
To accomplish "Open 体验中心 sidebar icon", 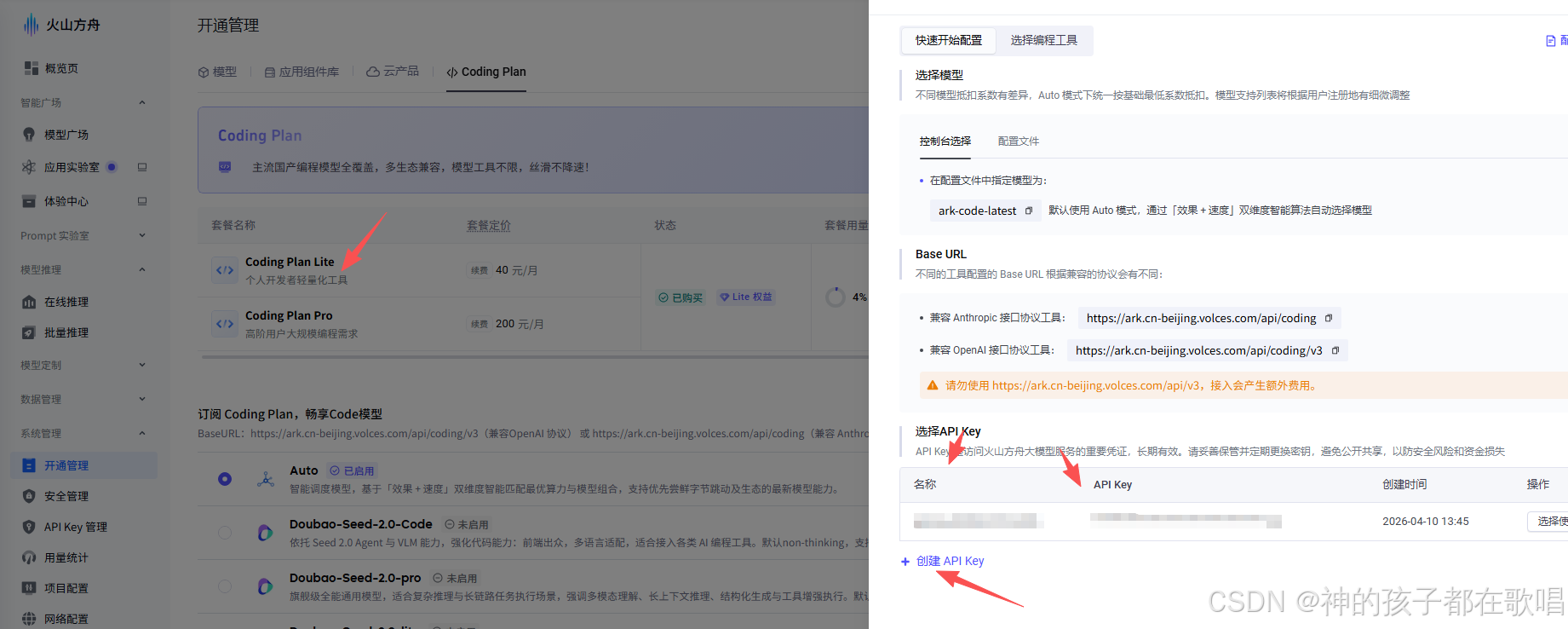I will click(29, 201).
